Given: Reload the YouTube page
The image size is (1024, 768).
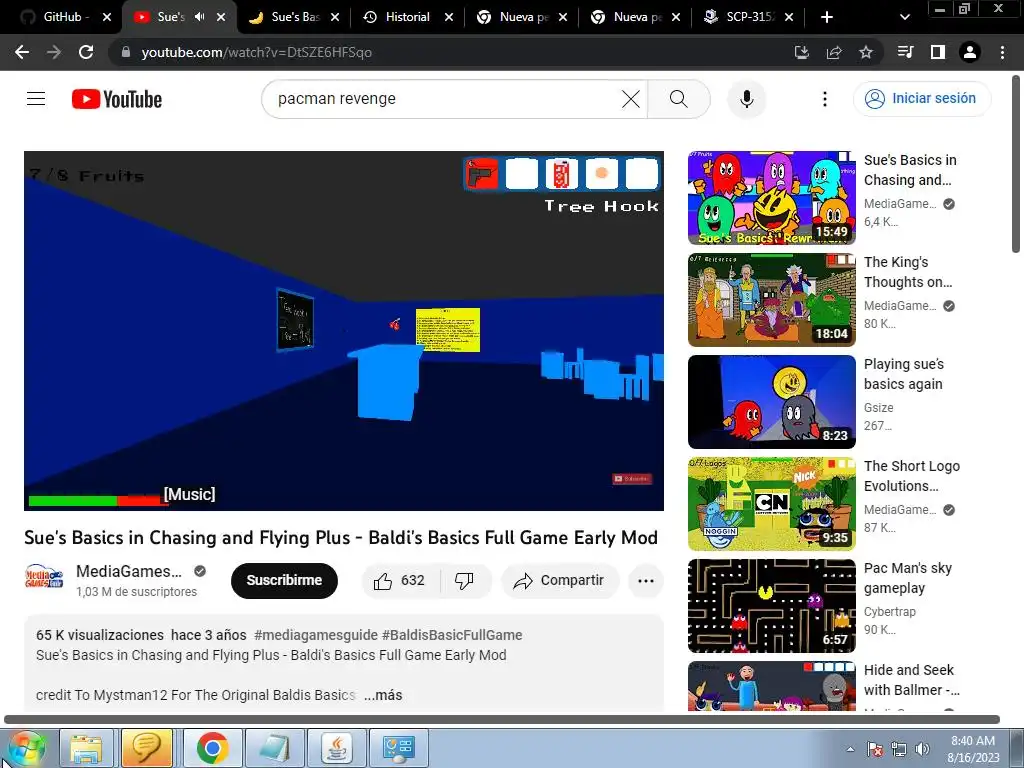Looking at the screenshot, I should pos(86,52).
